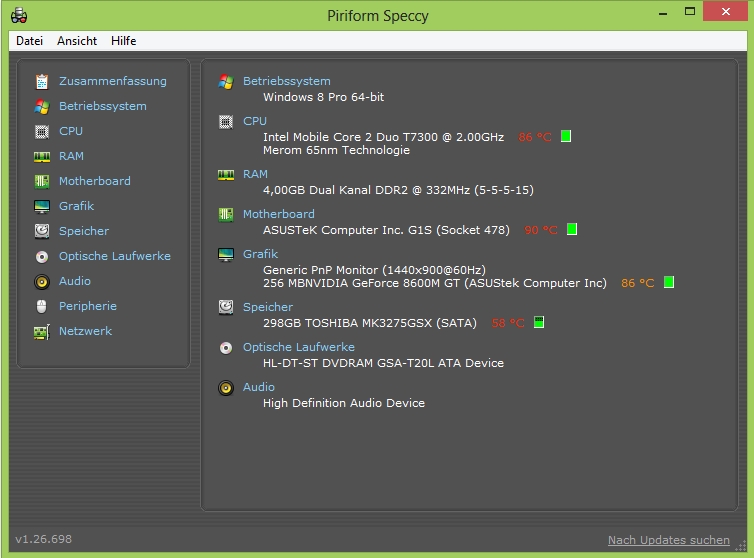This screenshot has height=558, width=754.
Task: Click Speicher heading in summary panel
Action: [x=267, y=307]
